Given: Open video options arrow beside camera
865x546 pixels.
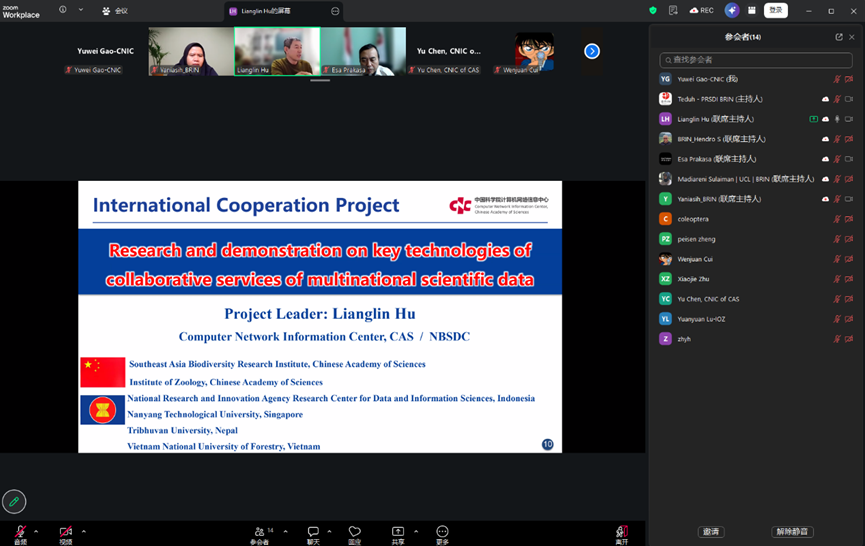Looking at the screenshot, I should click(84, 531).
